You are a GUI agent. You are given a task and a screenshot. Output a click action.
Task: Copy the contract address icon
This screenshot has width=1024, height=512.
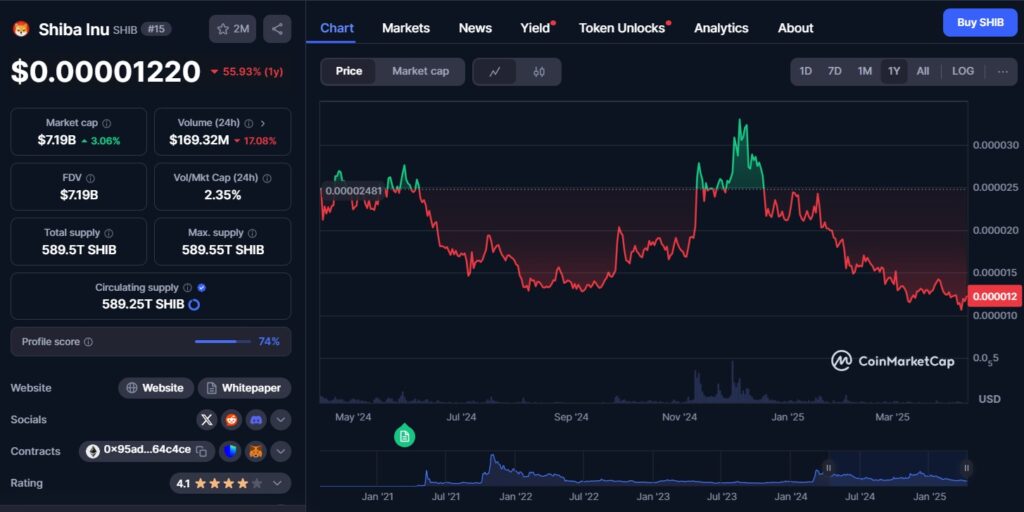[x=202, y=451]
